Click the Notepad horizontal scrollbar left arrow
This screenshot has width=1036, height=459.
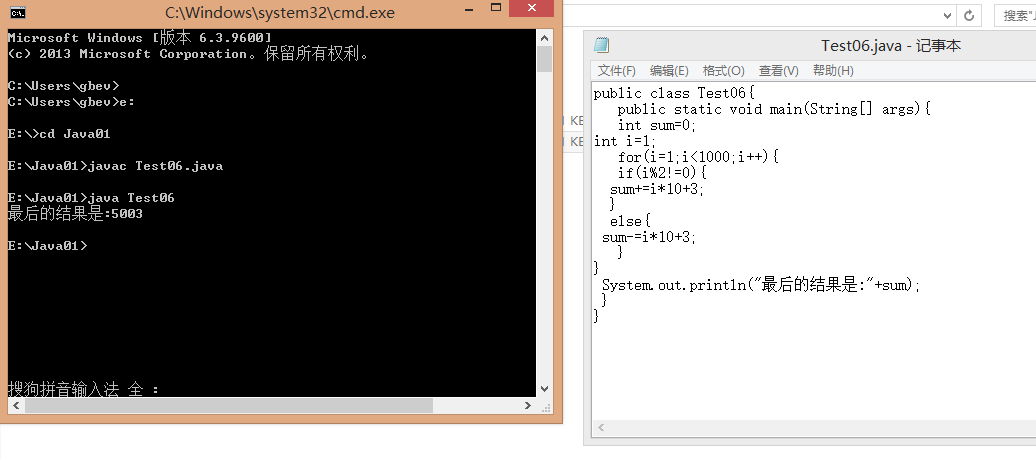601,428
